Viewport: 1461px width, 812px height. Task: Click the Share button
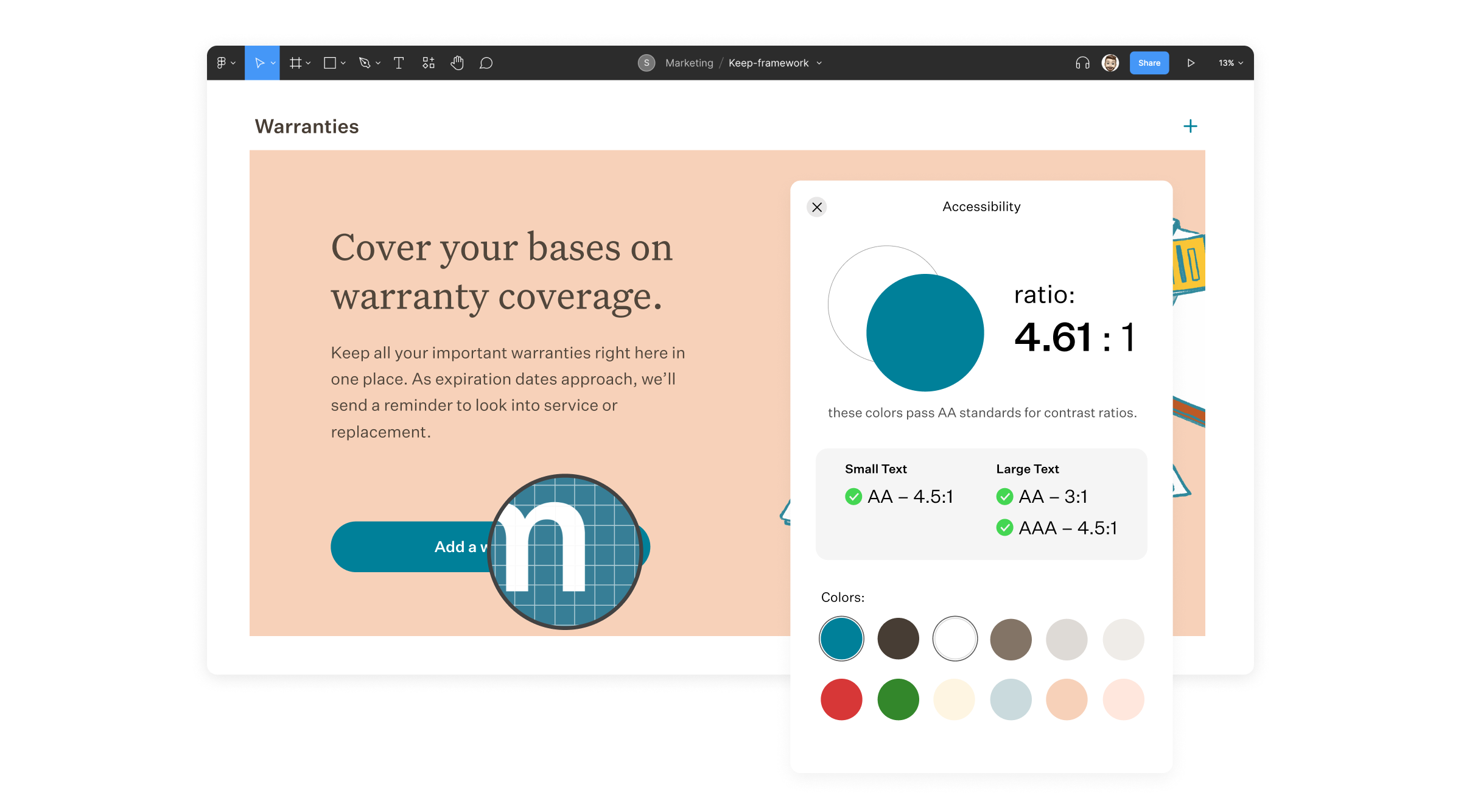[1149, 63]
